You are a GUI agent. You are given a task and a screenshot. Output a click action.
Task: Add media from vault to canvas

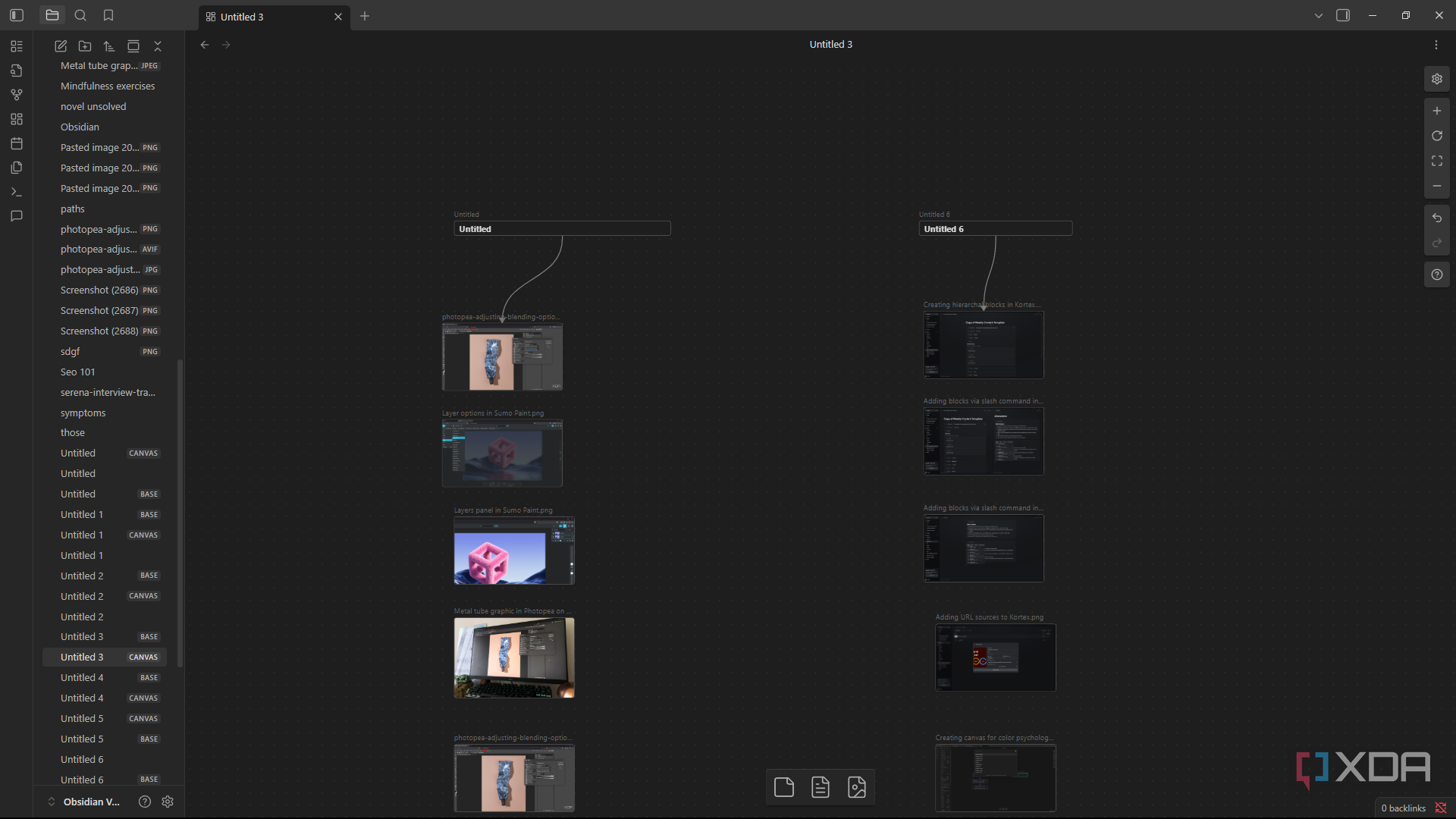(x=857, y=787)
